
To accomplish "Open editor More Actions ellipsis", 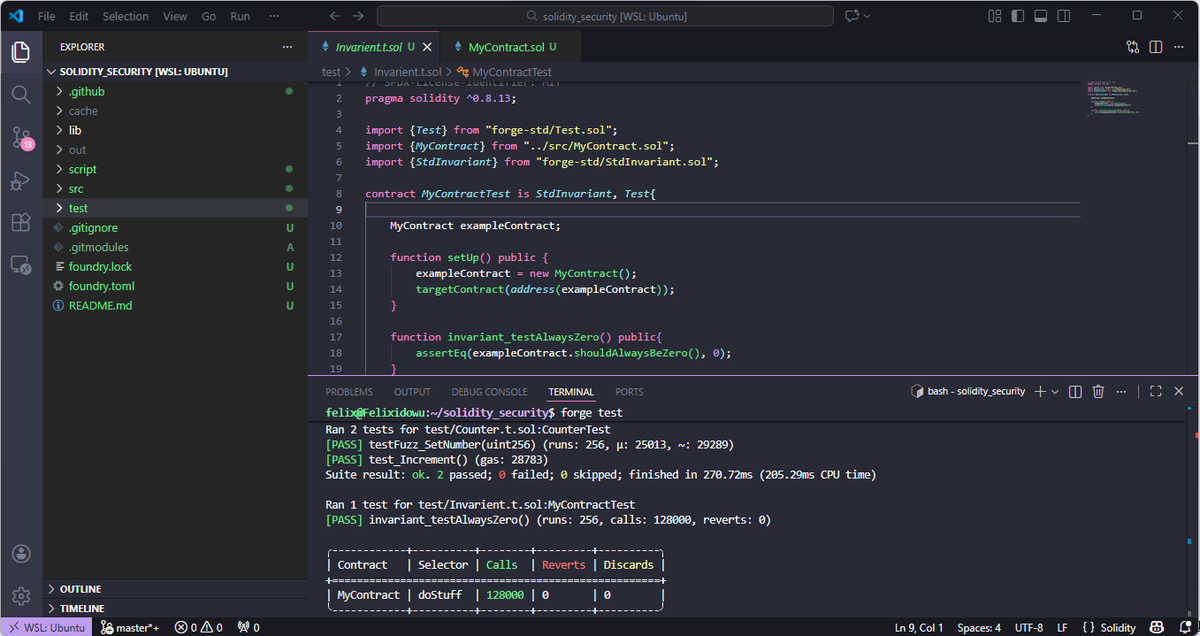I will coord(1178,47).
